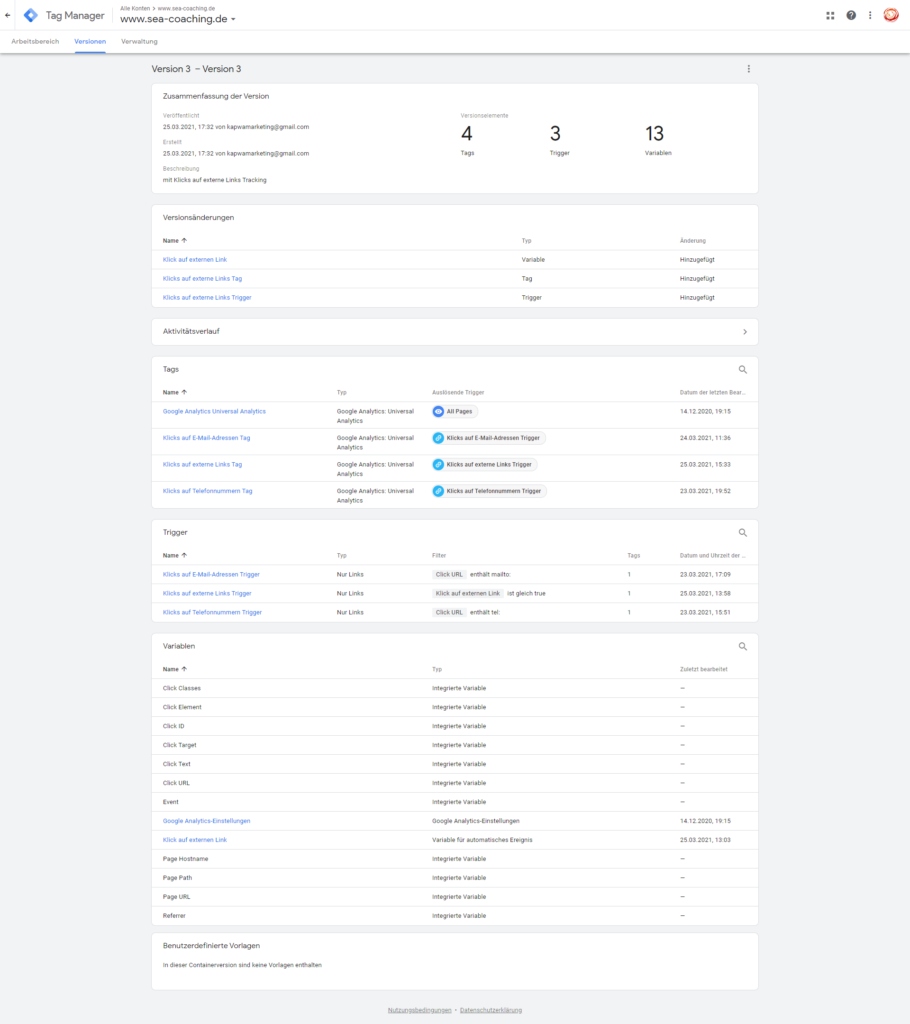
Task: Switch to the Verwaltung tab
Action: [139, 42]
